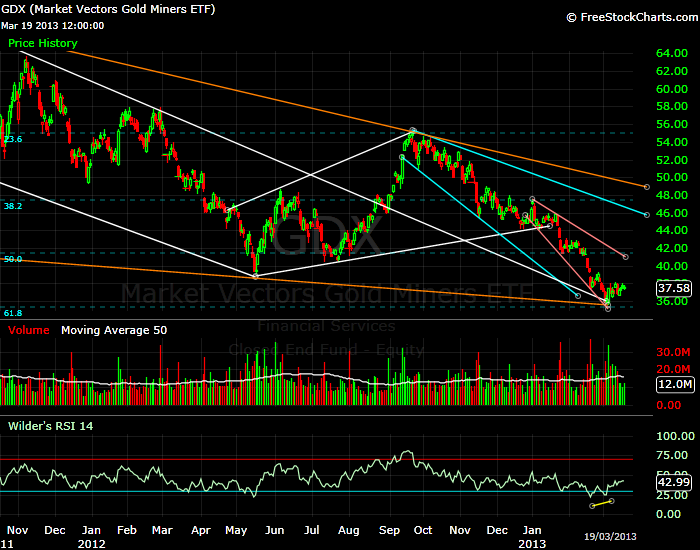Click the 44.00 price axis label
The width and height of the screenshot is (700, 550).
(x=672, y=230)
